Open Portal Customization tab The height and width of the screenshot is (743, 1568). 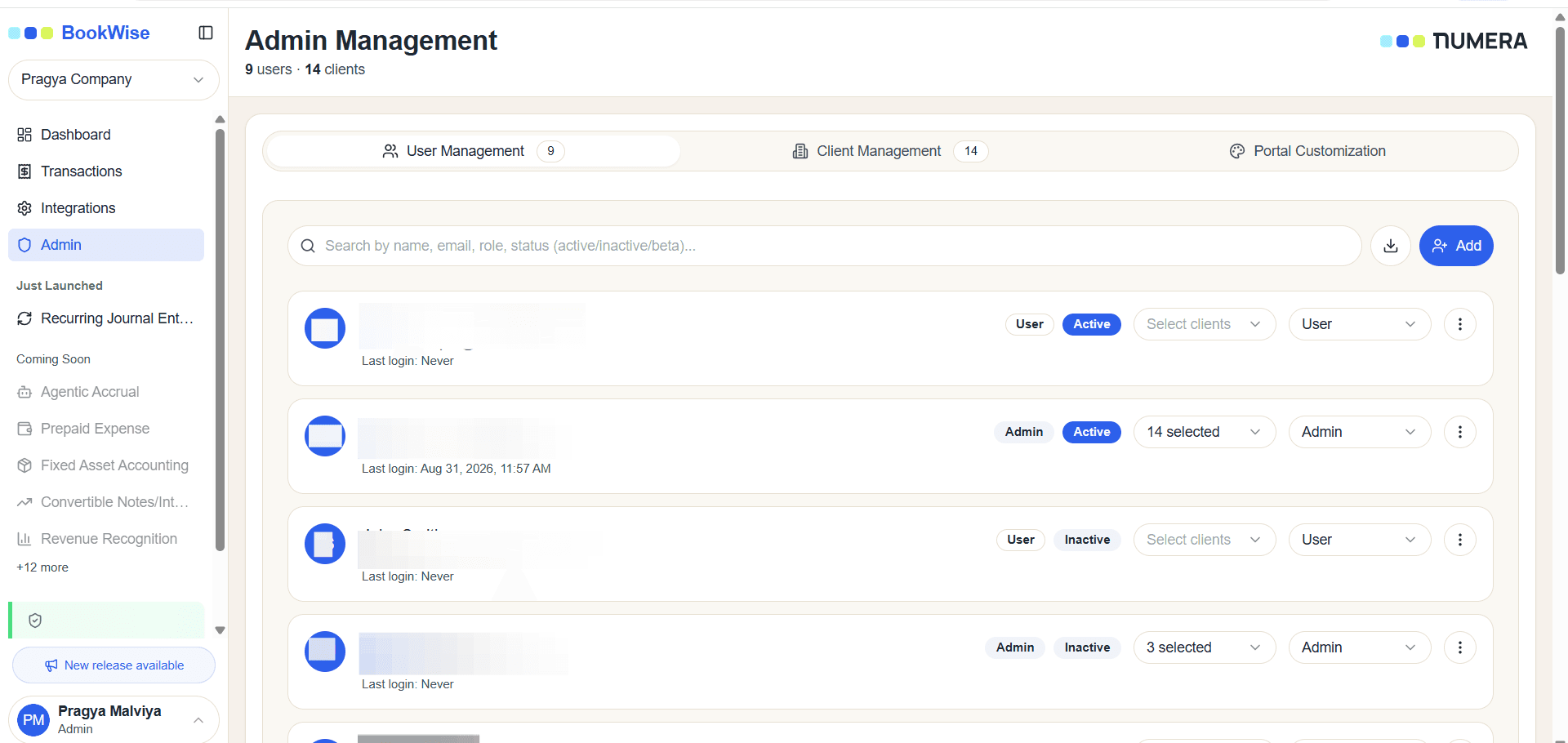1307,151
